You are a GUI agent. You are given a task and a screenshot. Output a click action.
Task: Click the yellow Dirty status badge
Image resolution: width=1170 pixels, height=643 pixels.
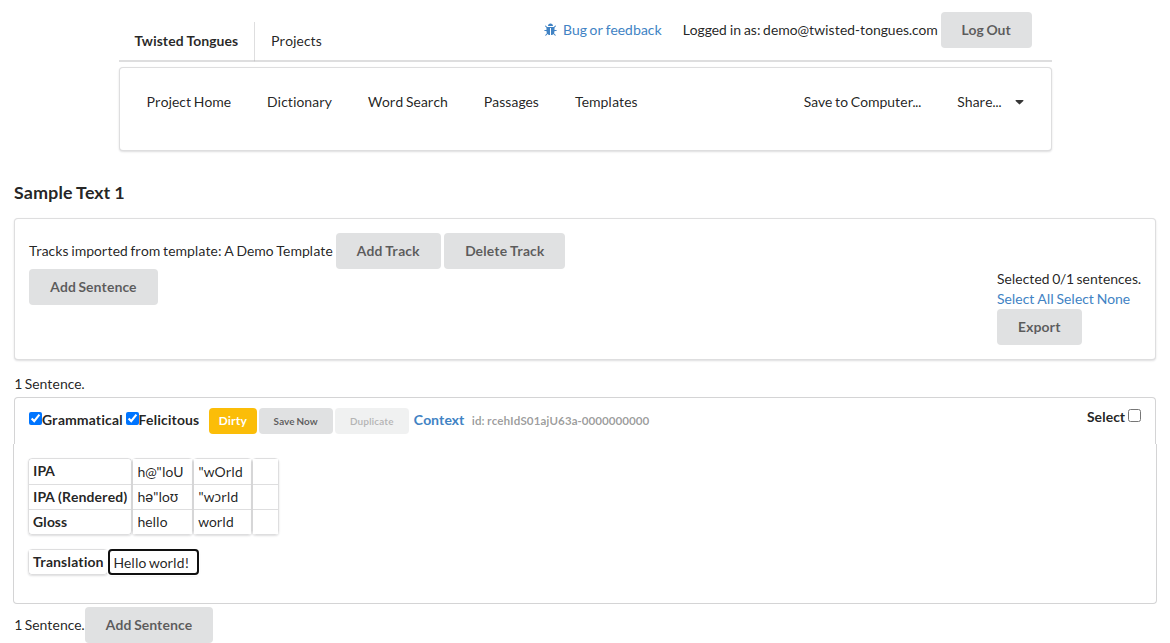point(233,421)
